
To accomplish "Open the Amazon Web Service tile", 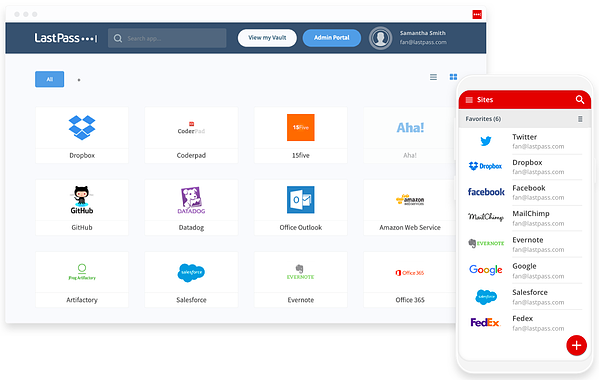I will pyautogui.click(x=410, y=207).
